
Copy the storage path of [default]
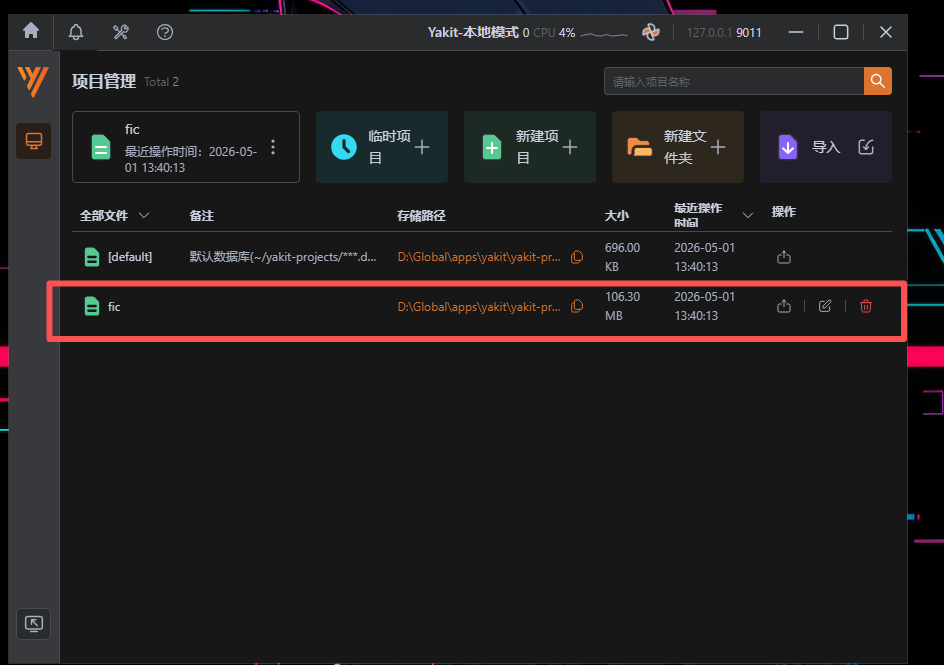577,257
